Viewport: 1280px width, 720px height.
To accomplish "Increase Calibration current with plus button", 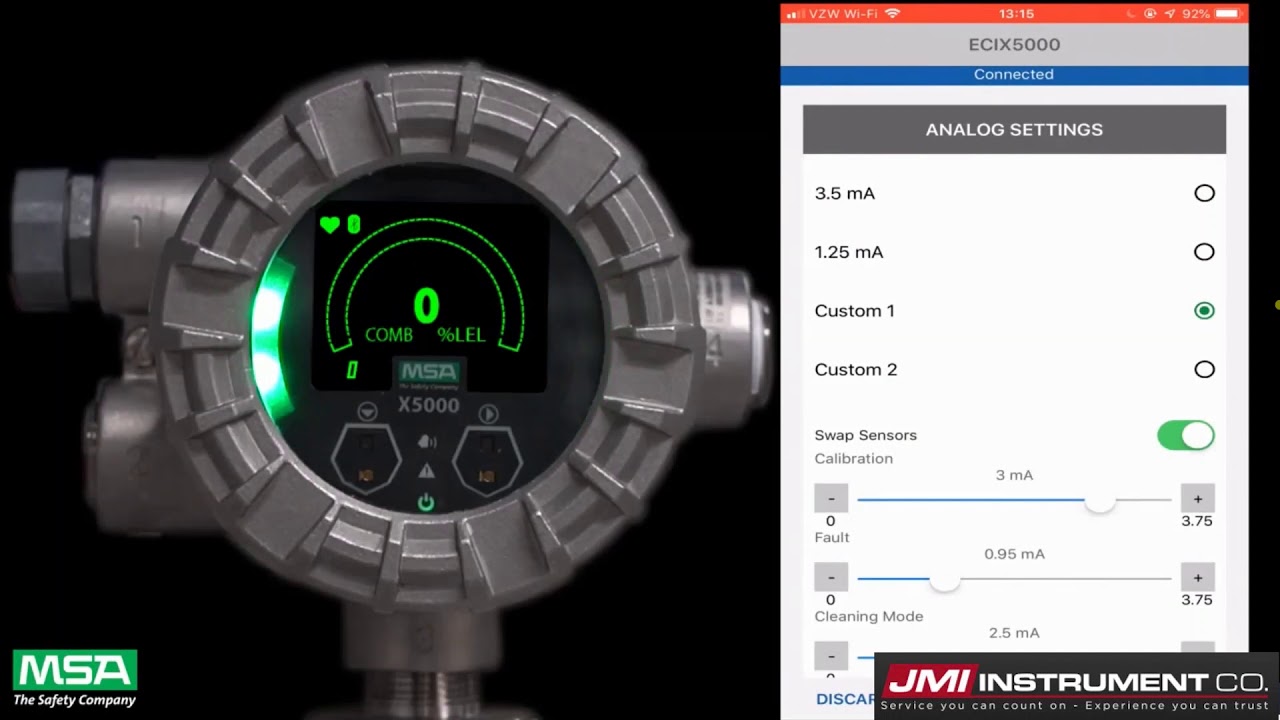I will tap(1197, 498).
